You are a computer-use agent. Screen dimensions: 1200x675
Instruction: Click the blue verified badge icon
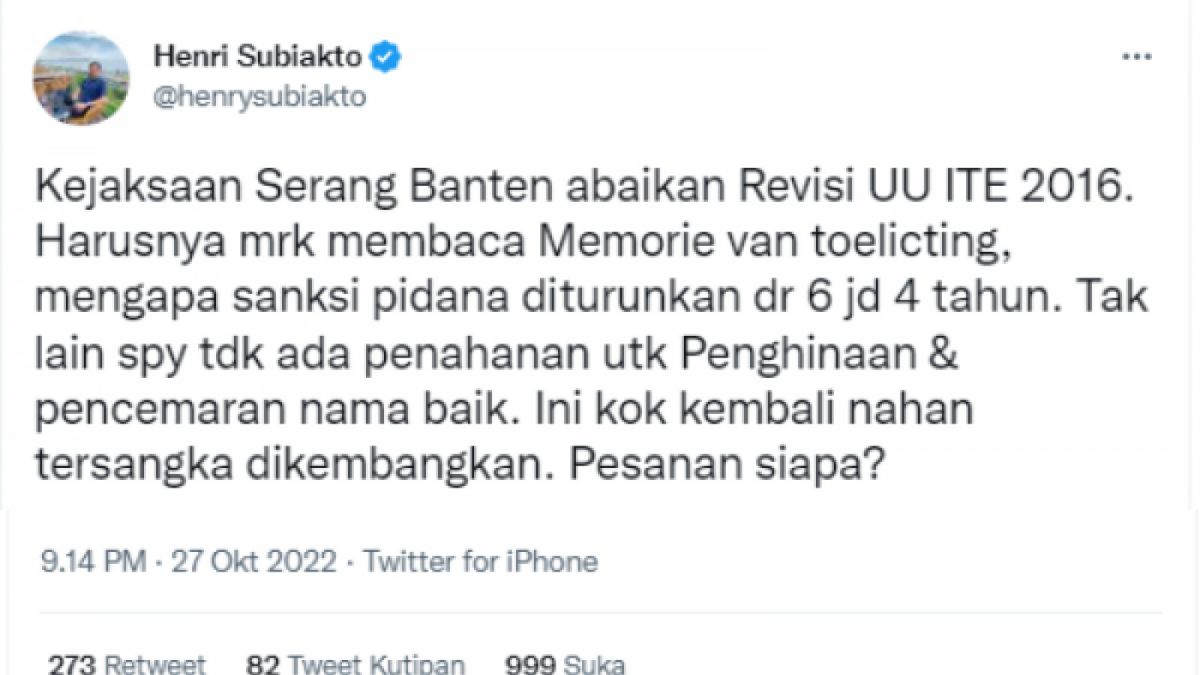pyautogui.click(x=386, y=58)
